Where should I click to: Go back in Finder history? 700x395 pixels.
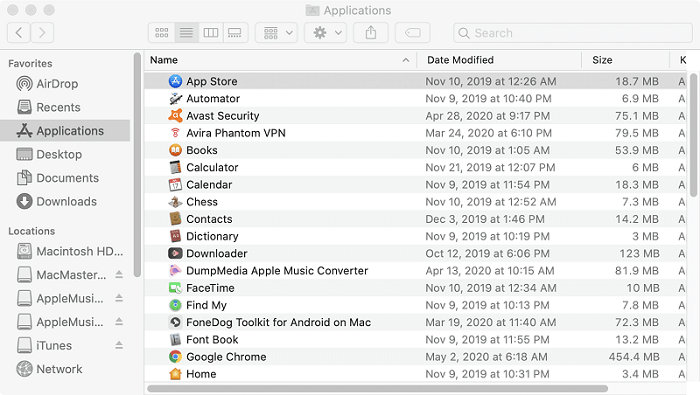tap(19, 33)
